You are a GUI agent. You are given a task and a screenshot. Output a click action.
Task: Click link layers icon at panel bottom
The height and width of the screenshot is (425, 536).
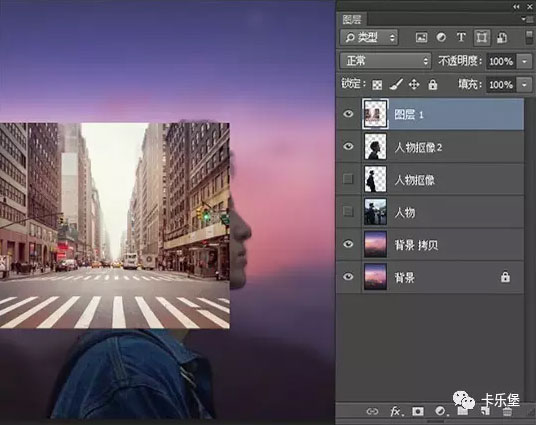372,411
